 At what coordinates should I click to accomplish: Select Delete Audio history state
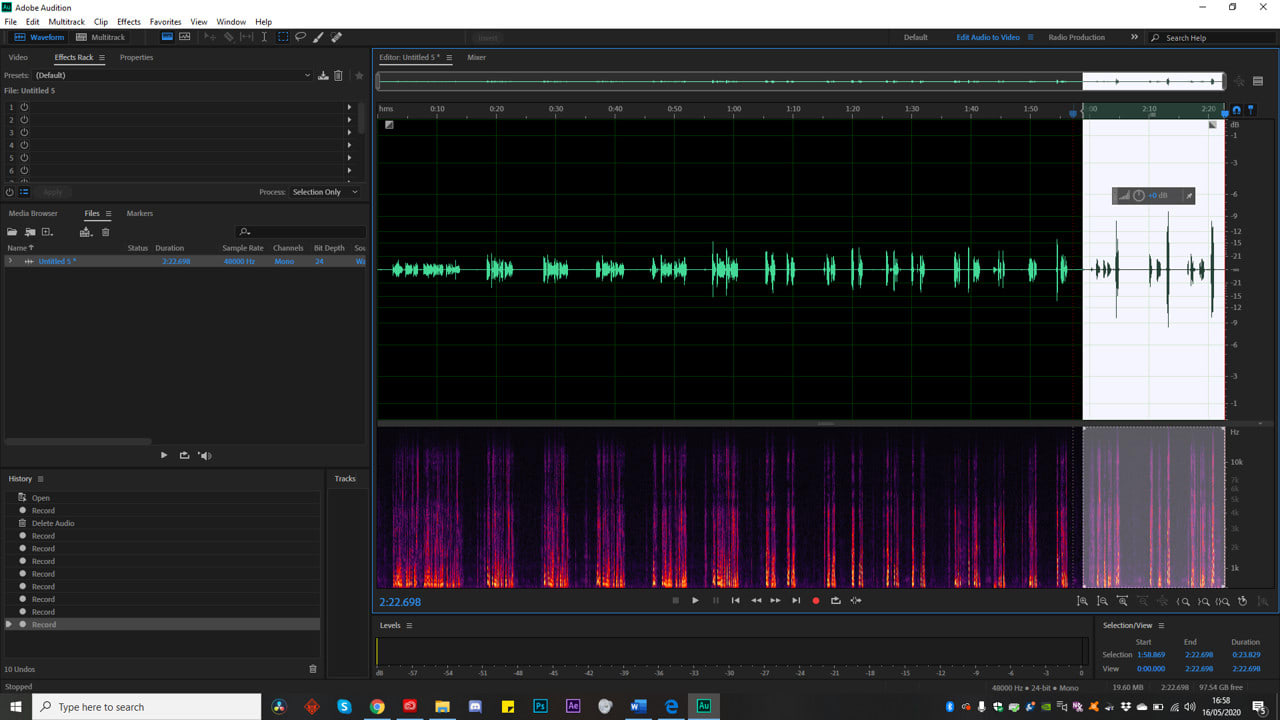coord(53,523)
